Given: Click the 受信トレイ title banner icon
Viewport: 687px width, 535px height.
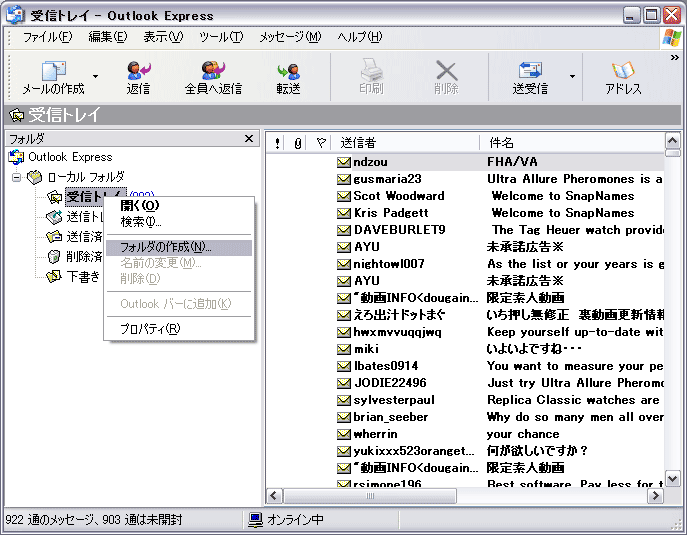Looking at the screenshot, I should point(17,115).
